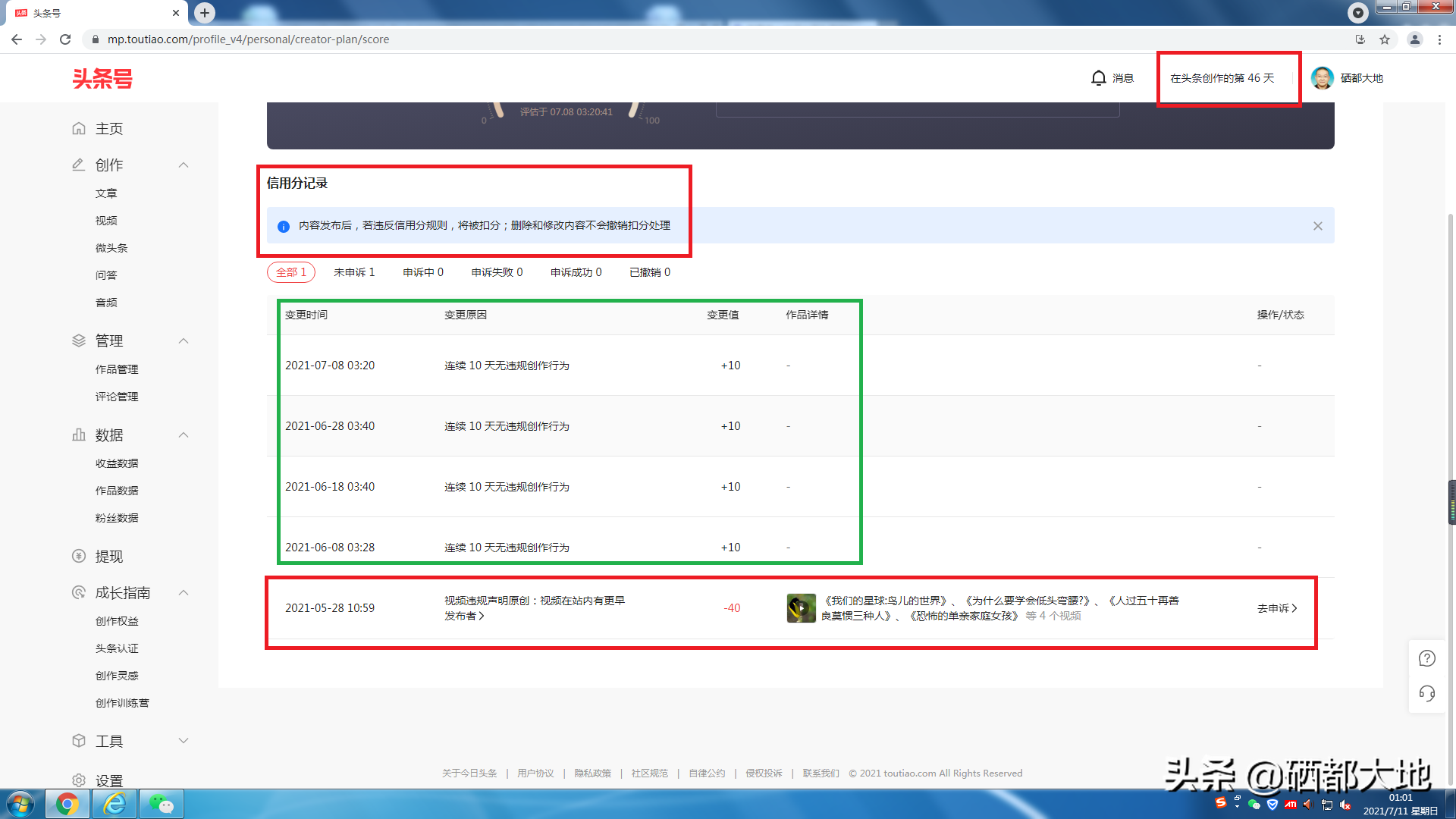The height and width of the screenshot is (819, 1456).
Task: Expand the 工具 sidebar section
Action: coord(184,741)
